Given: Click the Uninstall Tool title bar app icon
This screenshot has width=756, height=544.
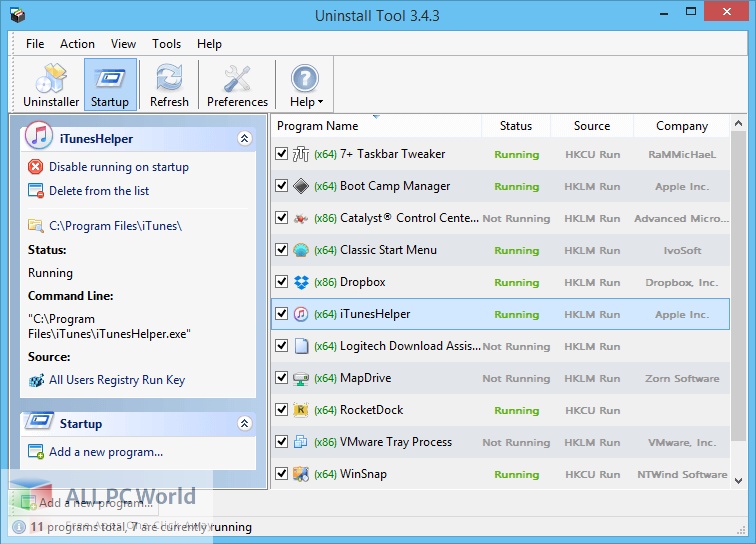Looking at the screenshot, I should tap(17, 15).
